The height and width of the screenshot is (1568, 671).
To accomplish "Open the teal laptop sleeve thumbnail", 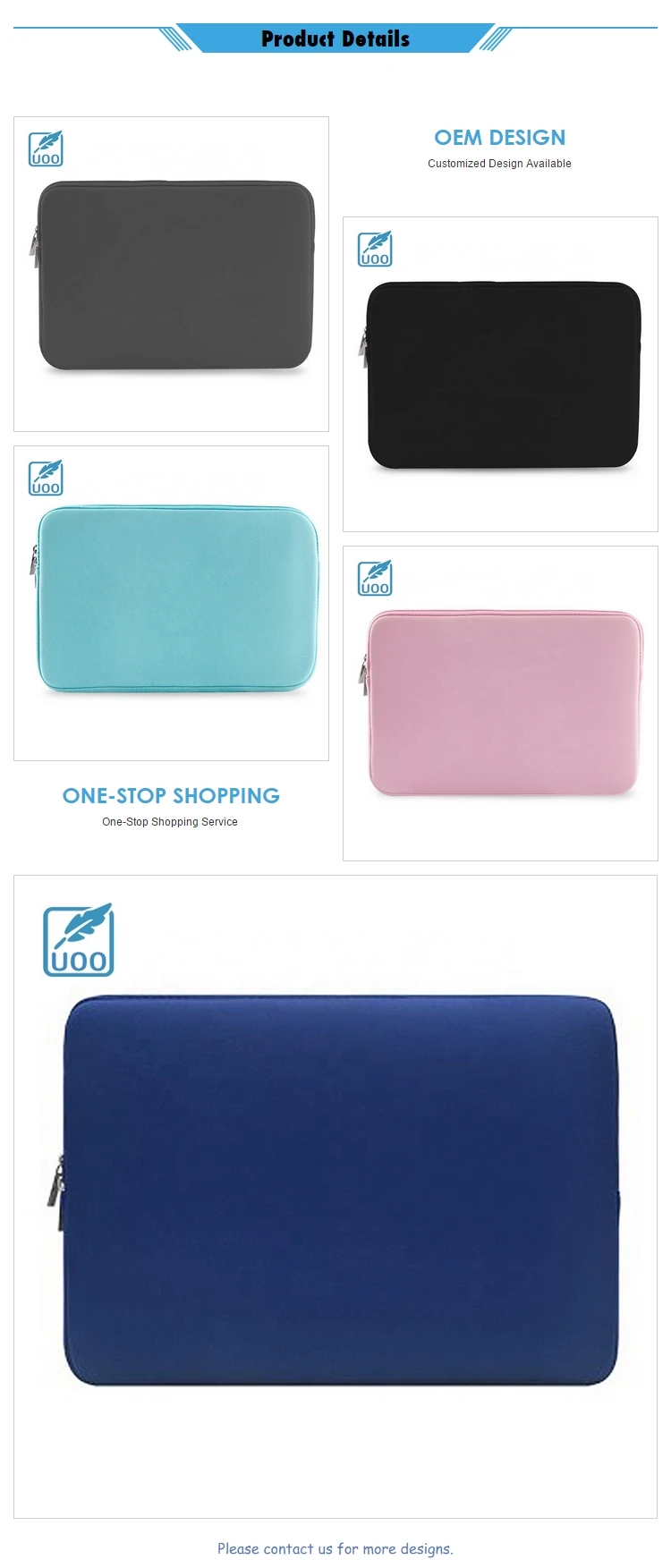I will point(171,603).
